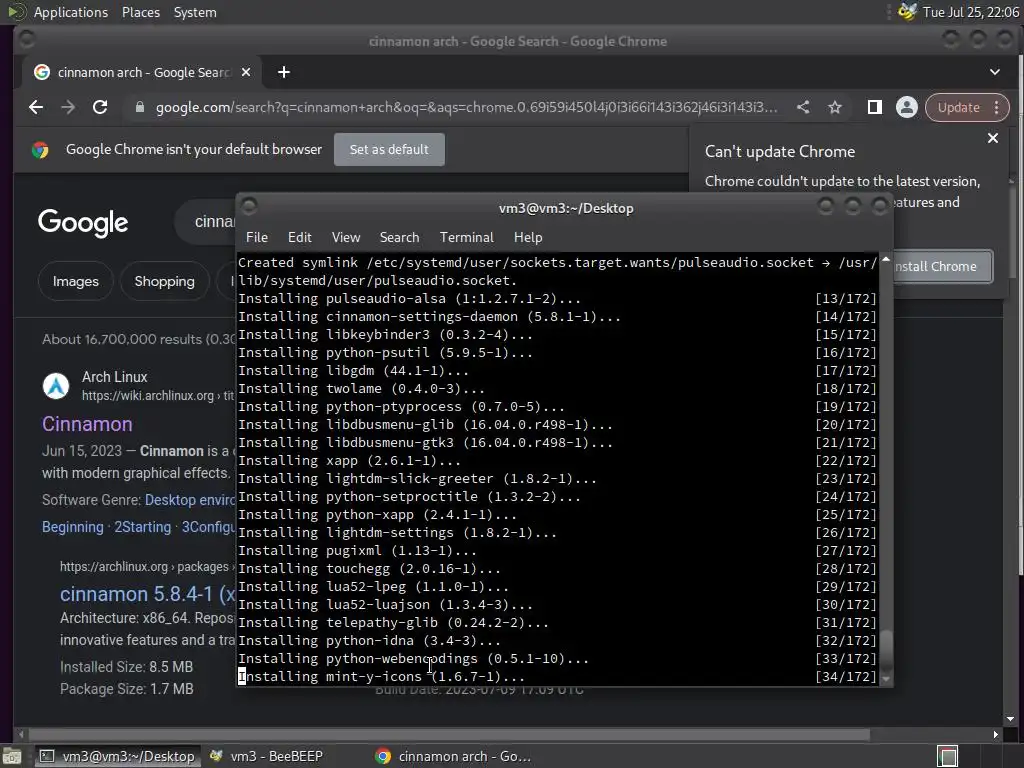
Task: Open Chrome profile avatar
Action: pyautogui.click(x=906, y=107)
